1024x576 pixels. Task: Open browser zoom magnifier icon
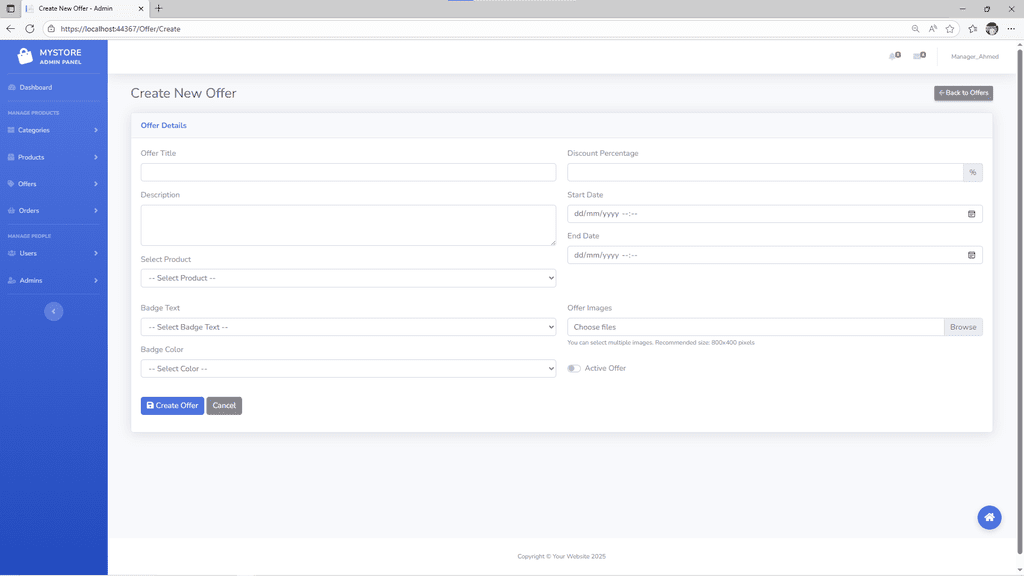[x=915, y=29]
